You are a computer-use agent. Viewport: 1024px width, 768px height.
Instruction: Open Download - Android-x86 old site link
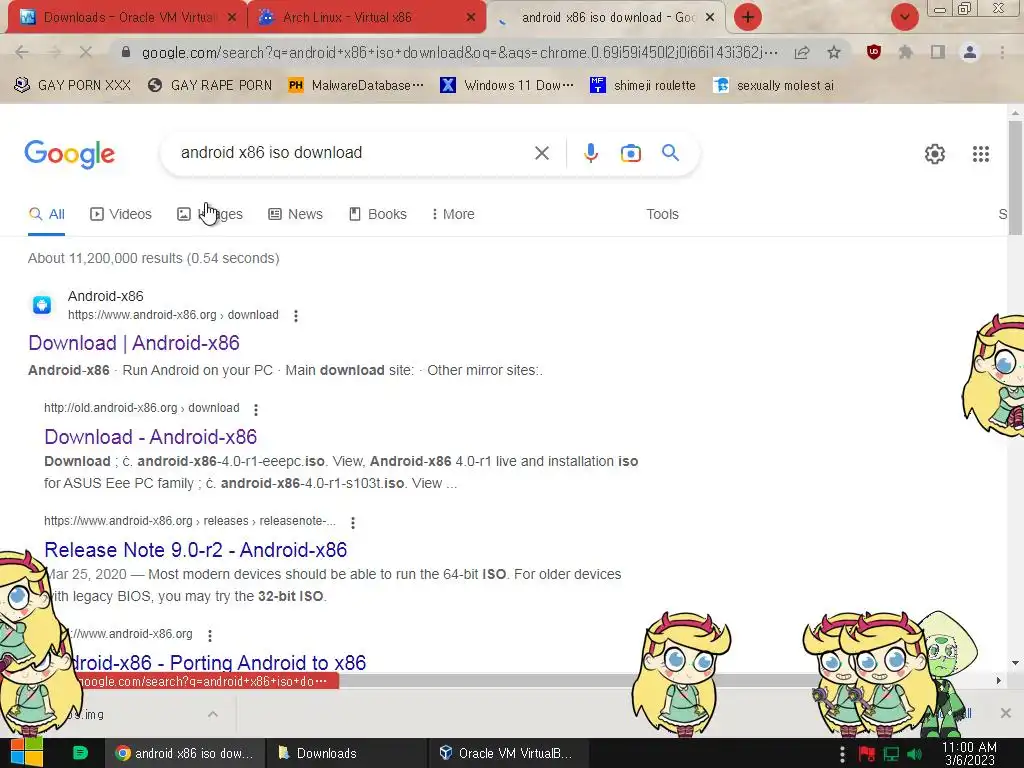[151, 436]
